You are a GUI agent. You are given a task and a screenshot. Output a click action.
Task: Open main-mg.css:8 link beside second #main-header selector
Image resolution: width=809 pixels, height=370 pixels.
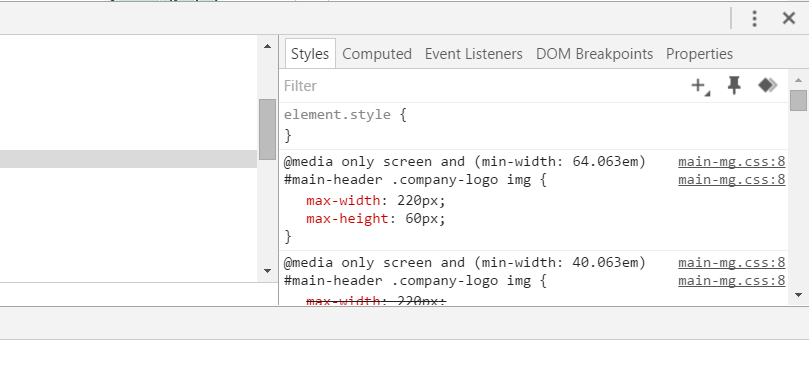pyautogui.click(x=732, y=281)
